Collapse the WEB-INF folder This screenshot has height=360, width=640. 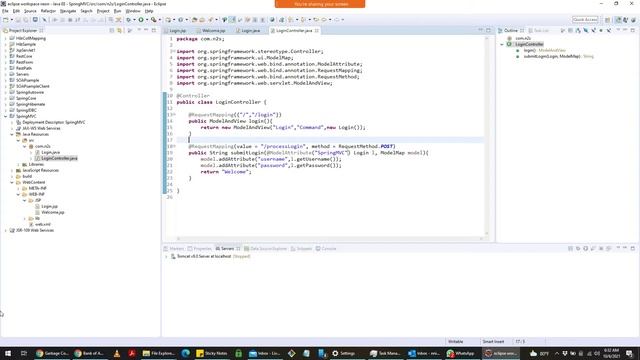click(18, 194)
